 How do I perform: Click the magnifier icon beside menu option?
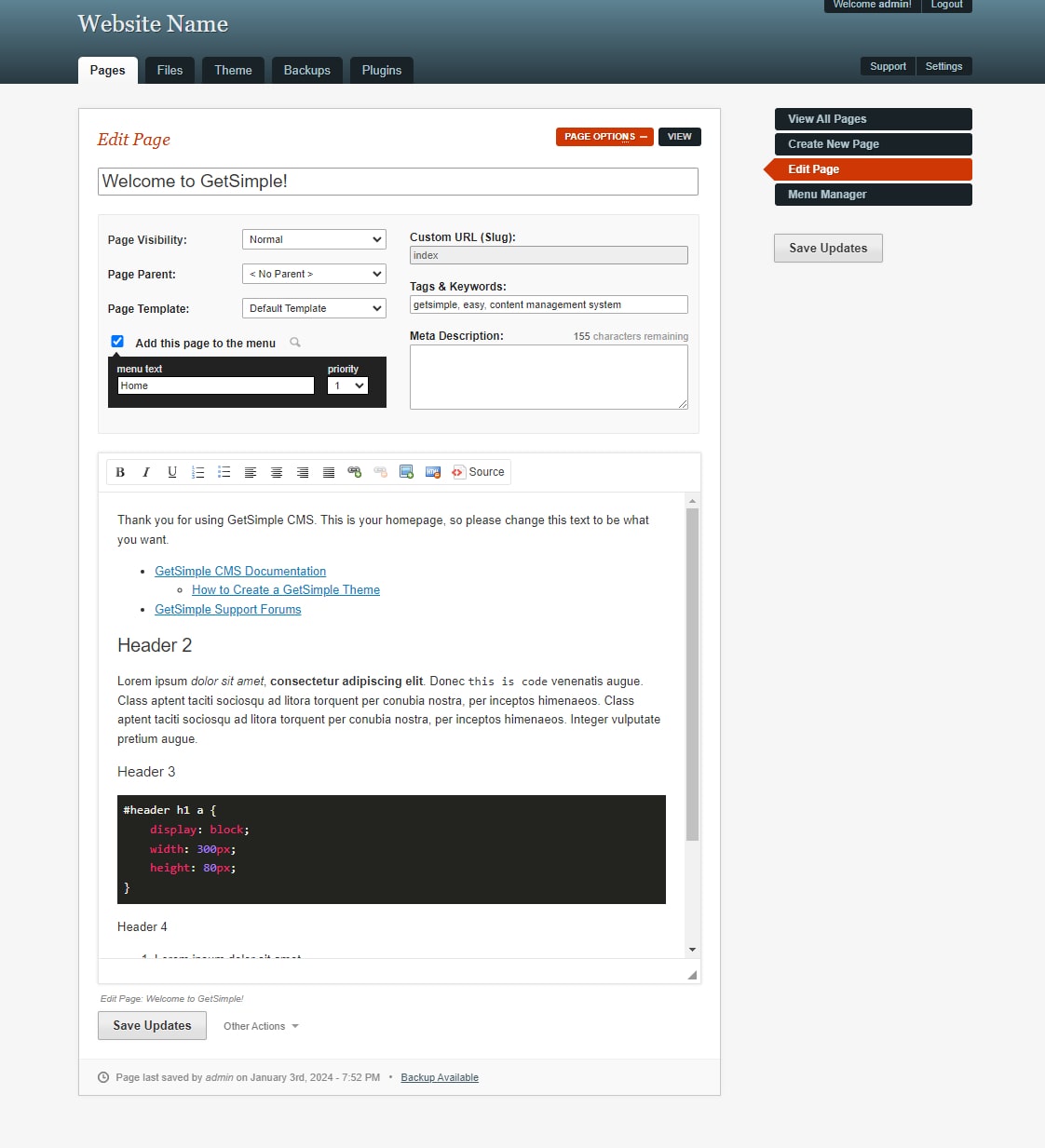(295, 343)
